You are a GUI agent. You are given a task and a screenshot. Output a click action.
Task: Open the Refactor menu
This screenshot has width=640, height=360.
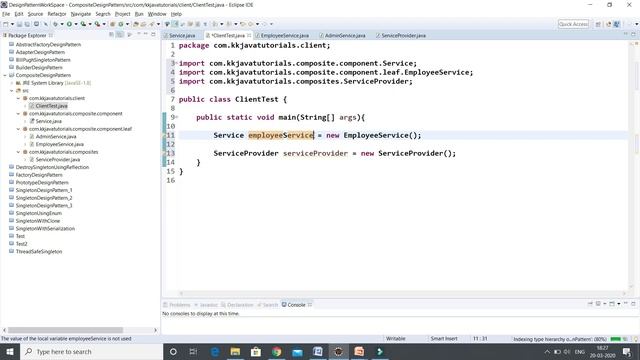click(57, 14)
